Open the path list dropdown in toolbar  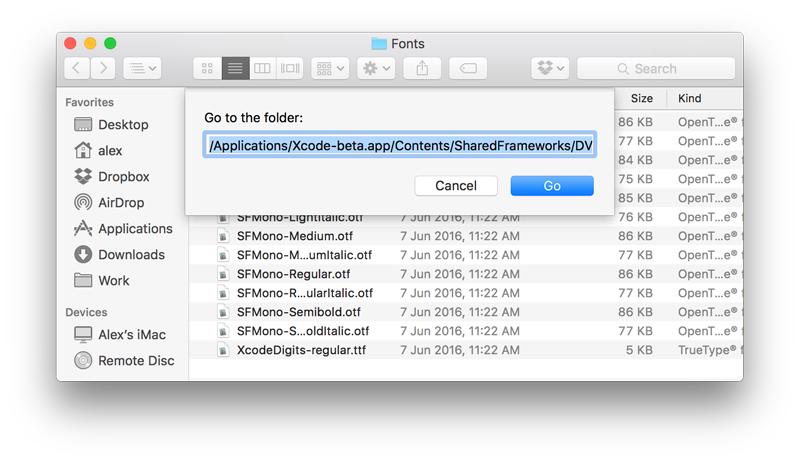click(142, 68)
